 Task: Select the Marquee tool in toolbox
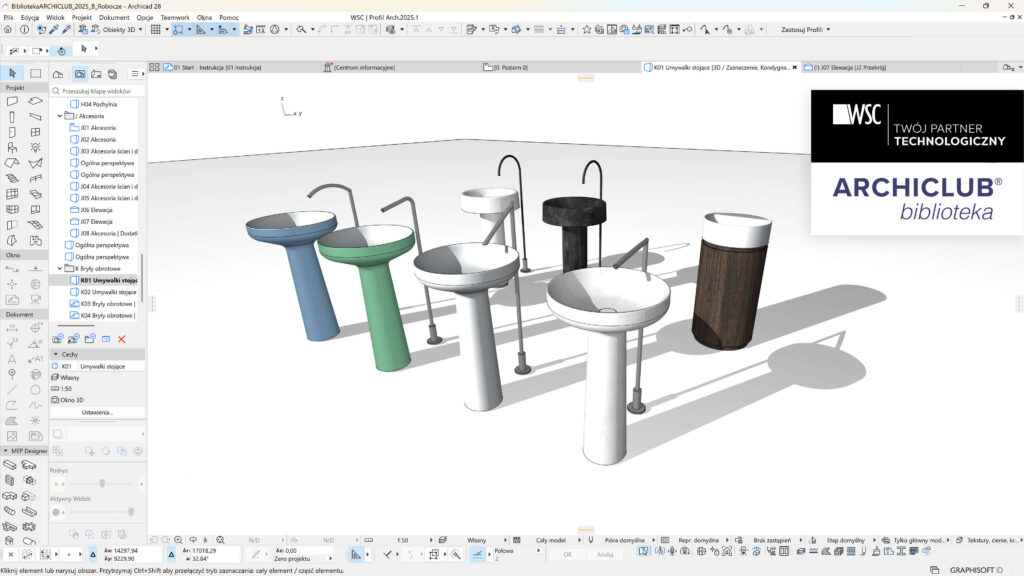[36, 73]
